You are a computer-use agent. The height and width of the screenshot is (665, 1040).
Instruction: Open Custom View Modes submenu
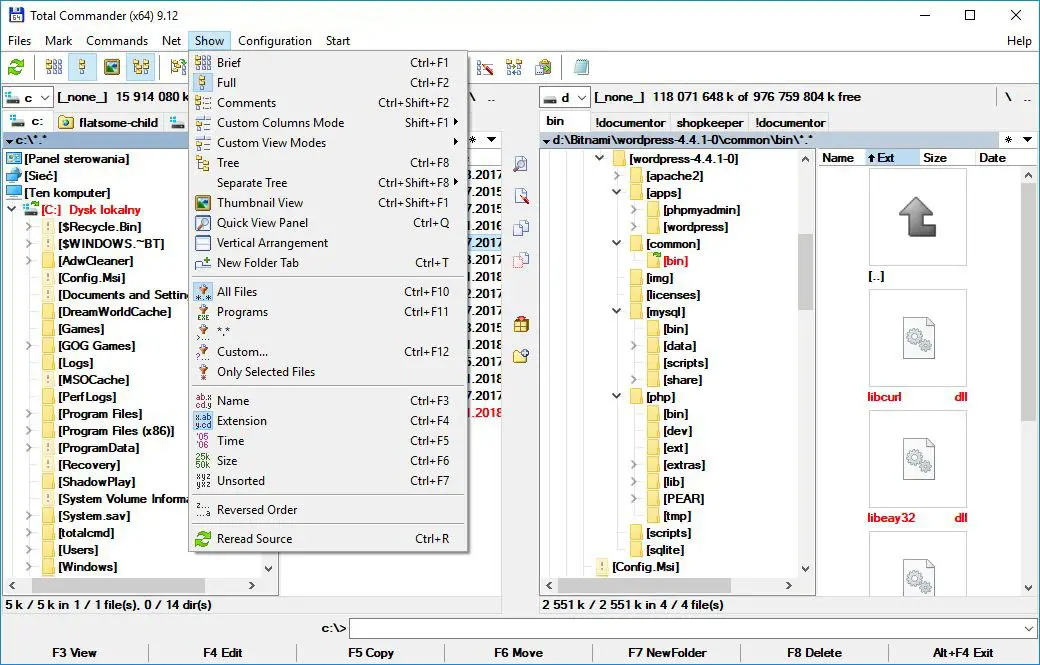[329, 143]
